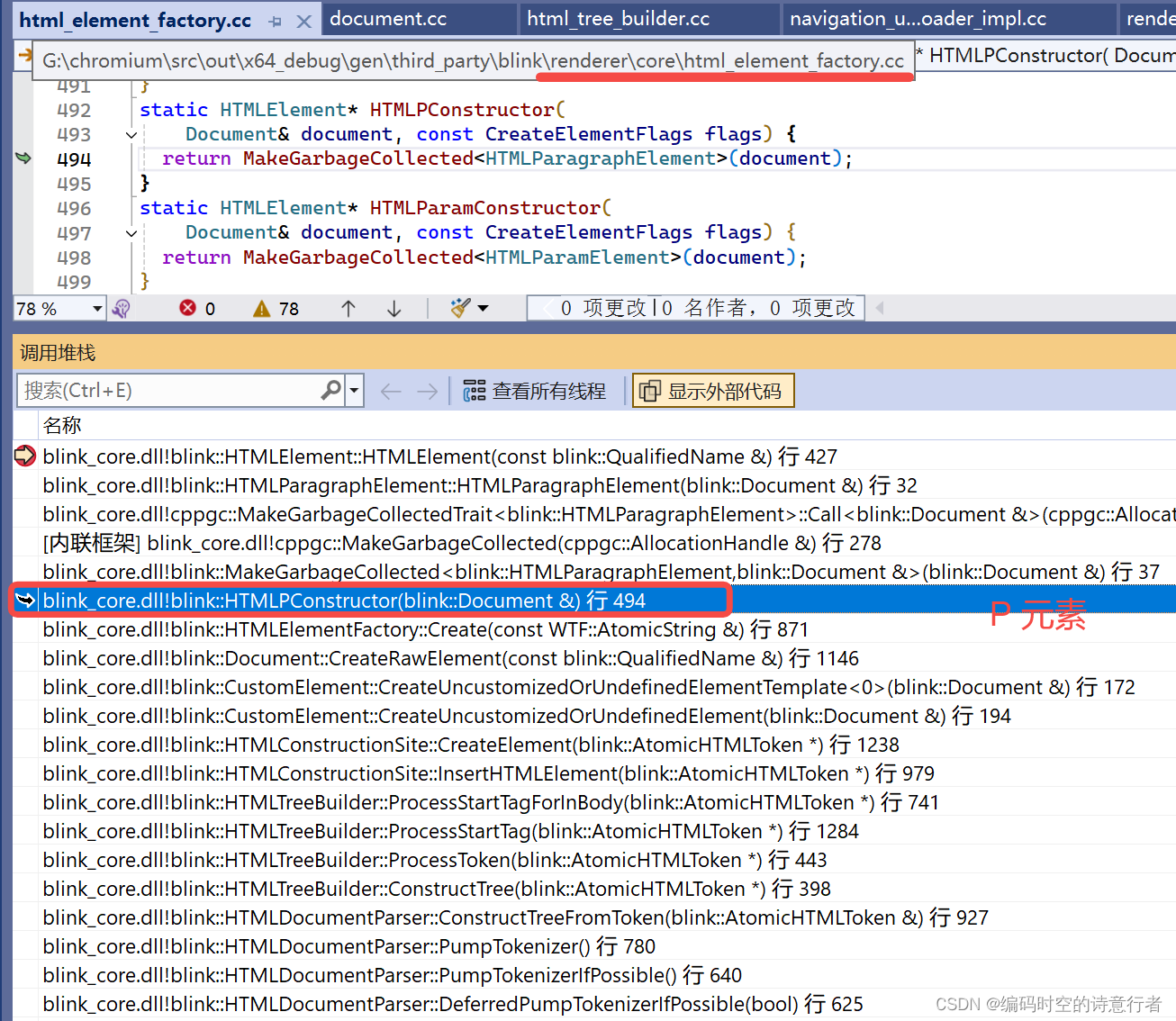Show the 0 errors indicator
Image resolution: width=1176 pixels, height=1021 pixels.
[x=197, y=309]
